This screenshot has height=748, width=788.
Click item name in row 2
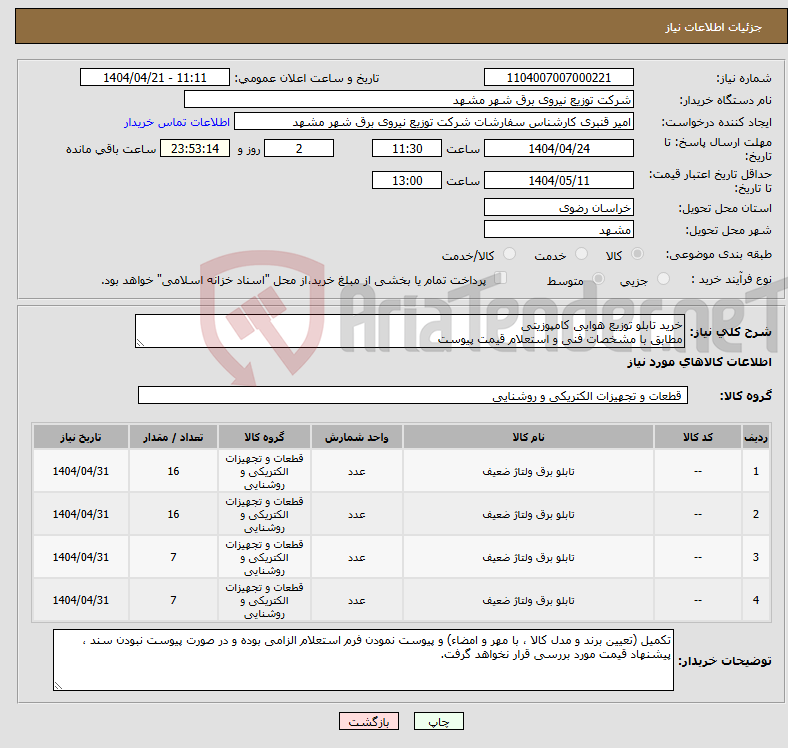click(528, 514)
